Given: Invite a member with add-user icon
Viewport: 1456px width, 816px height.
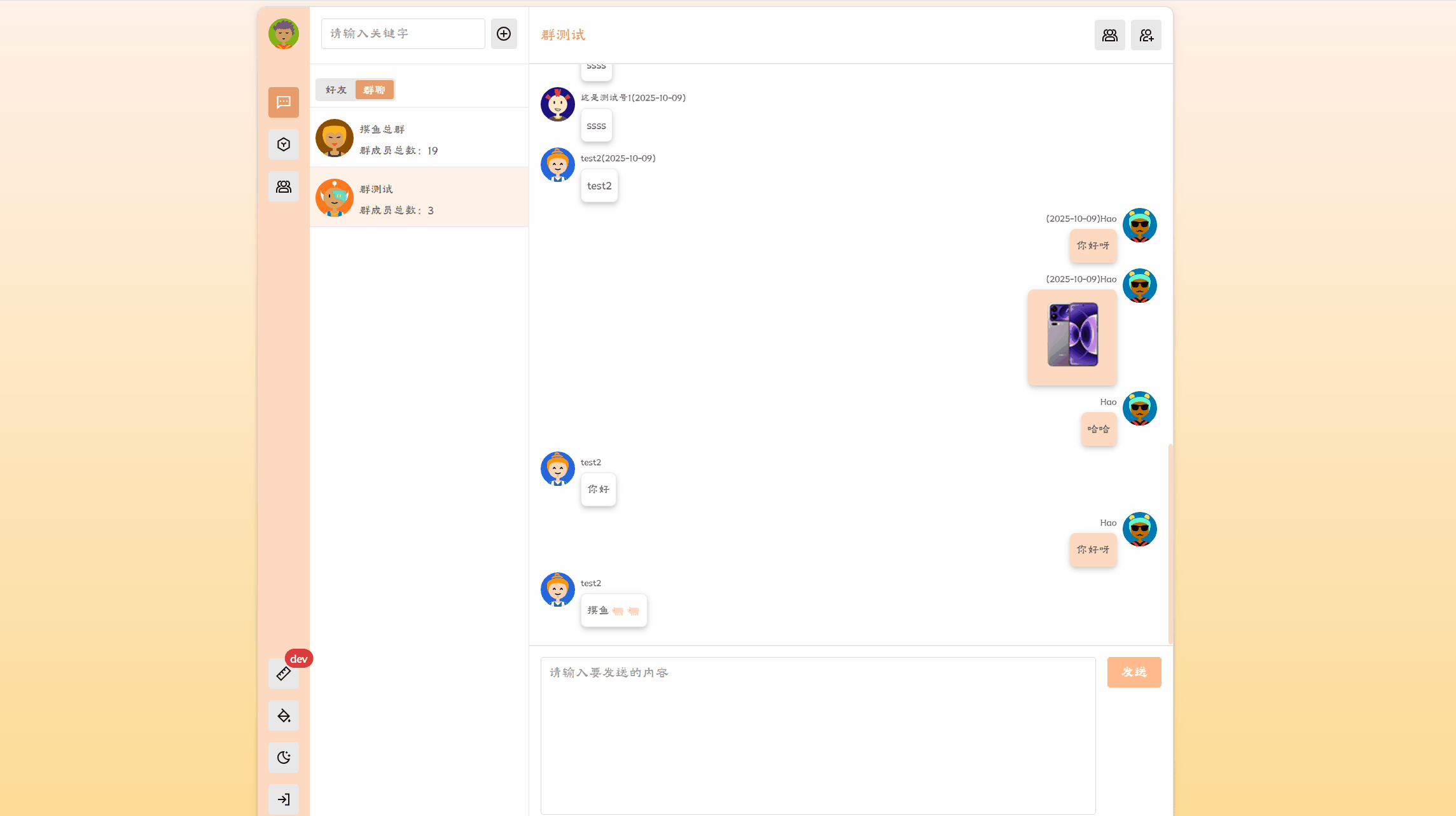Looking at the screenshot, I should (1146, 35).
